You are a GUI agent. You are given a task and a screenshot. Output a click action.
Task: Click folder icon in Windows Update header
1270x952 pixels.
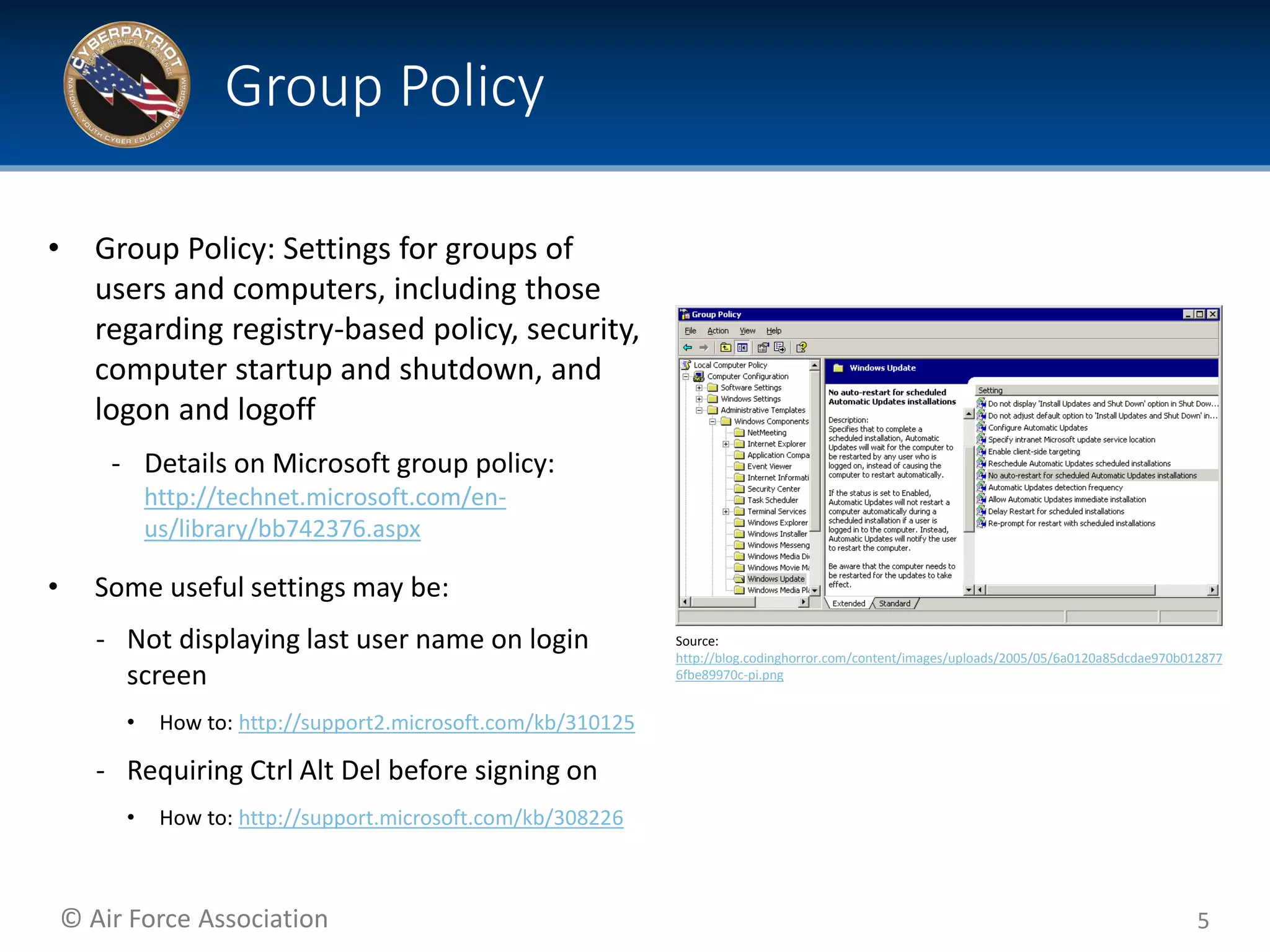coord(838,368)
